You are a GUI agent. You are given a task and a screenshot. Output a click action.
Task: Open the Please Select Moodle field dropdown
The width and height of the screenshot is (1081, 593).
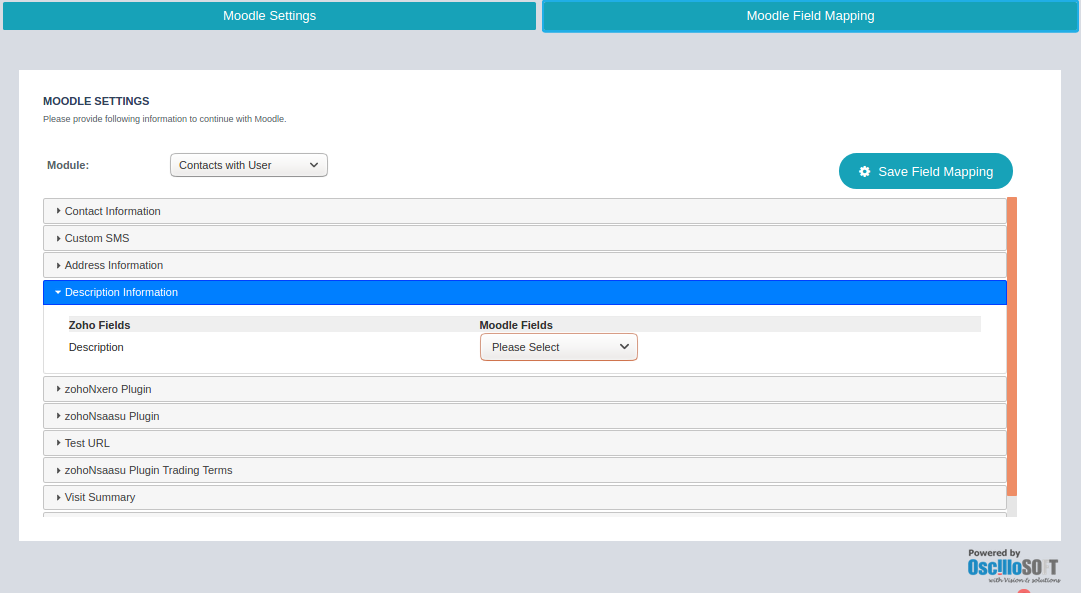(x=558, y=347)
